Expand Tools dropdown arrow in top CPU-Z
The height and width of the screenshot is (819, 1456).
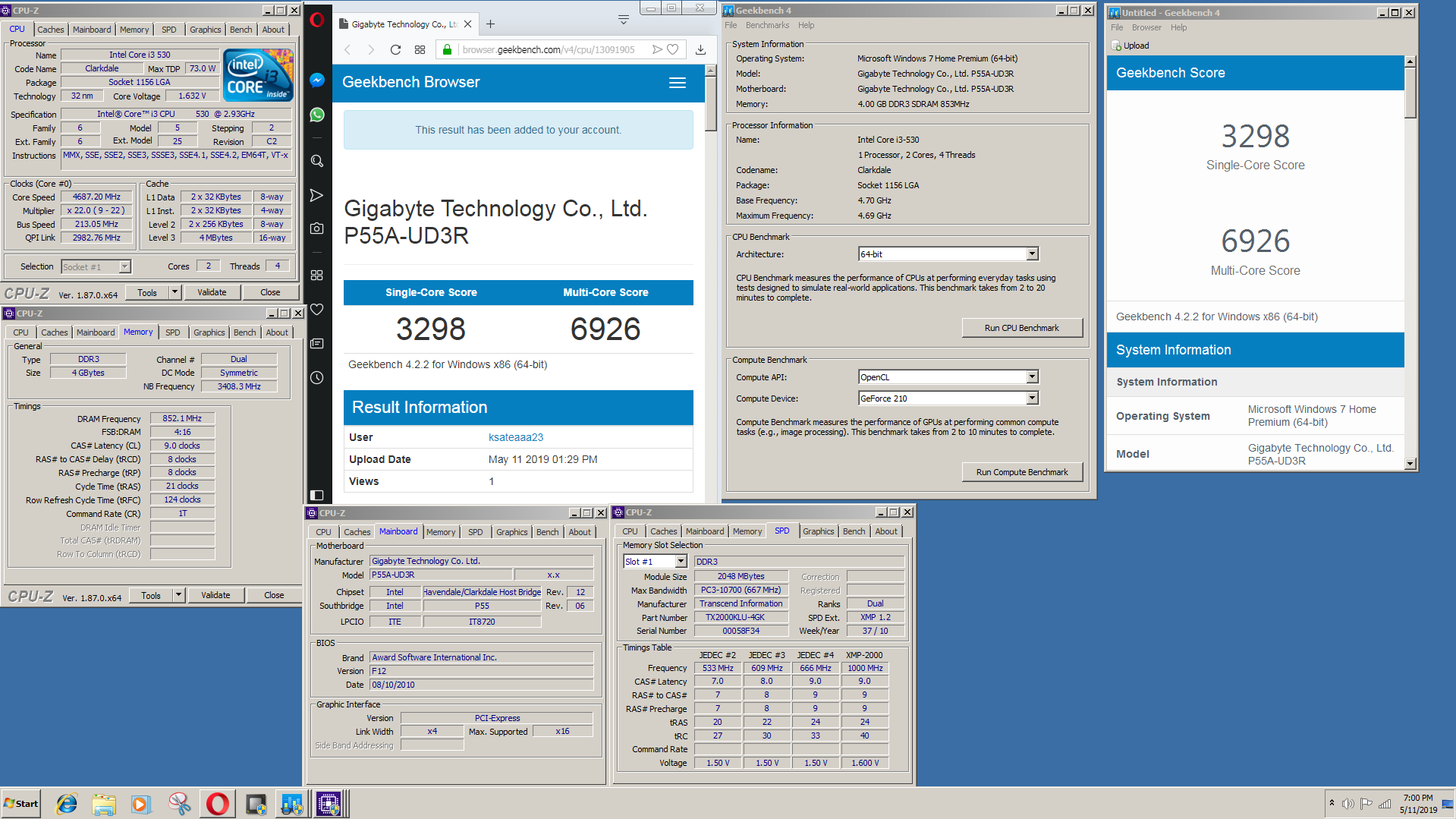point(175,292)
